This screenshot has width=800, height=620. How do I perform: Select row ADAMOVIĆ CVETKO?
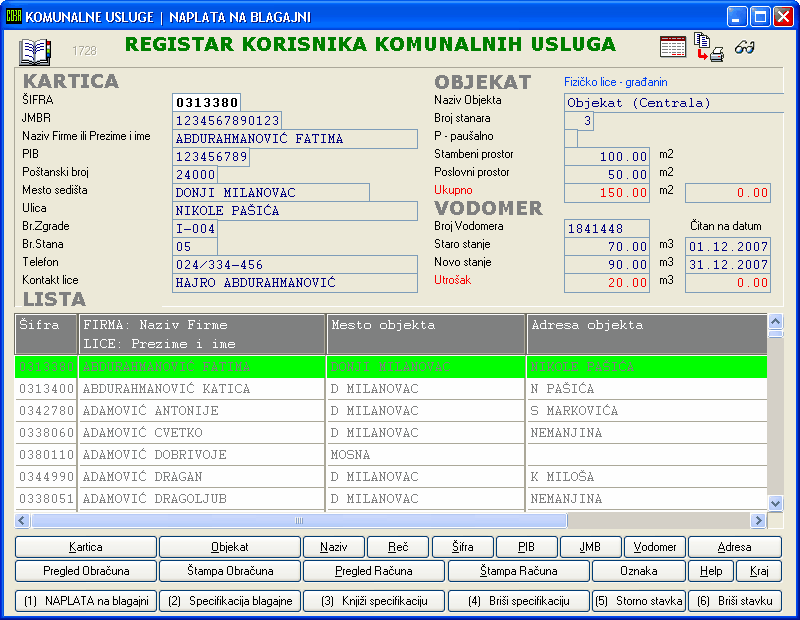click(x=391, y=433)
